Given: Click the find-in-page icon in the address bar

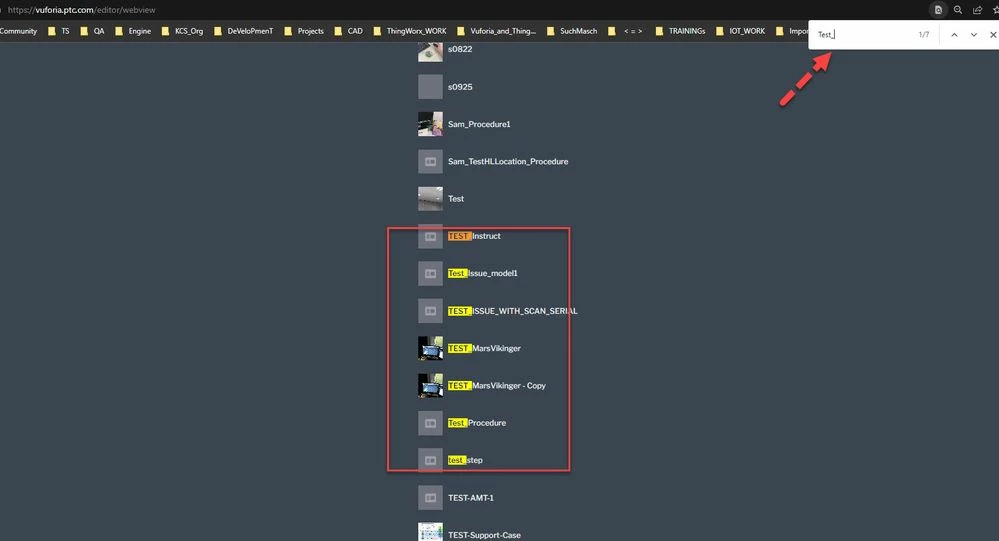Looking at the screenshot, I should pos(938,10).
